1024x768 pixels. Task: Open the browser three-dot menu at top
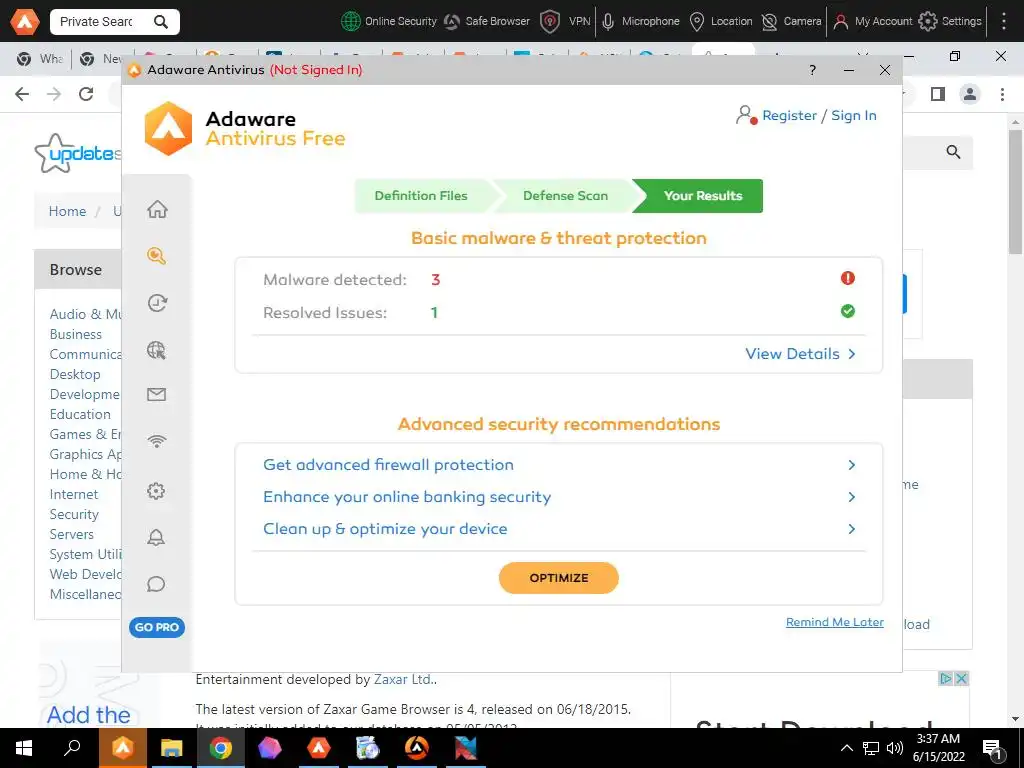(1004, 22)
